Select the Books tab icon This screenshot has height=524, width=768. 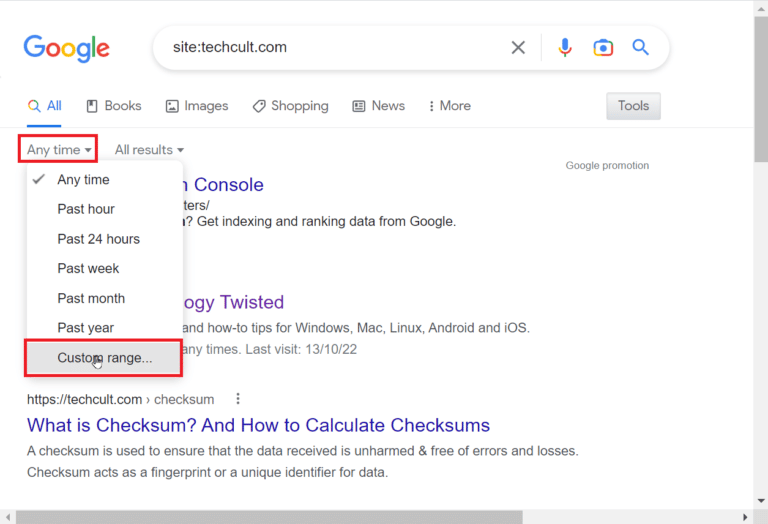click(x=92, y=106)
